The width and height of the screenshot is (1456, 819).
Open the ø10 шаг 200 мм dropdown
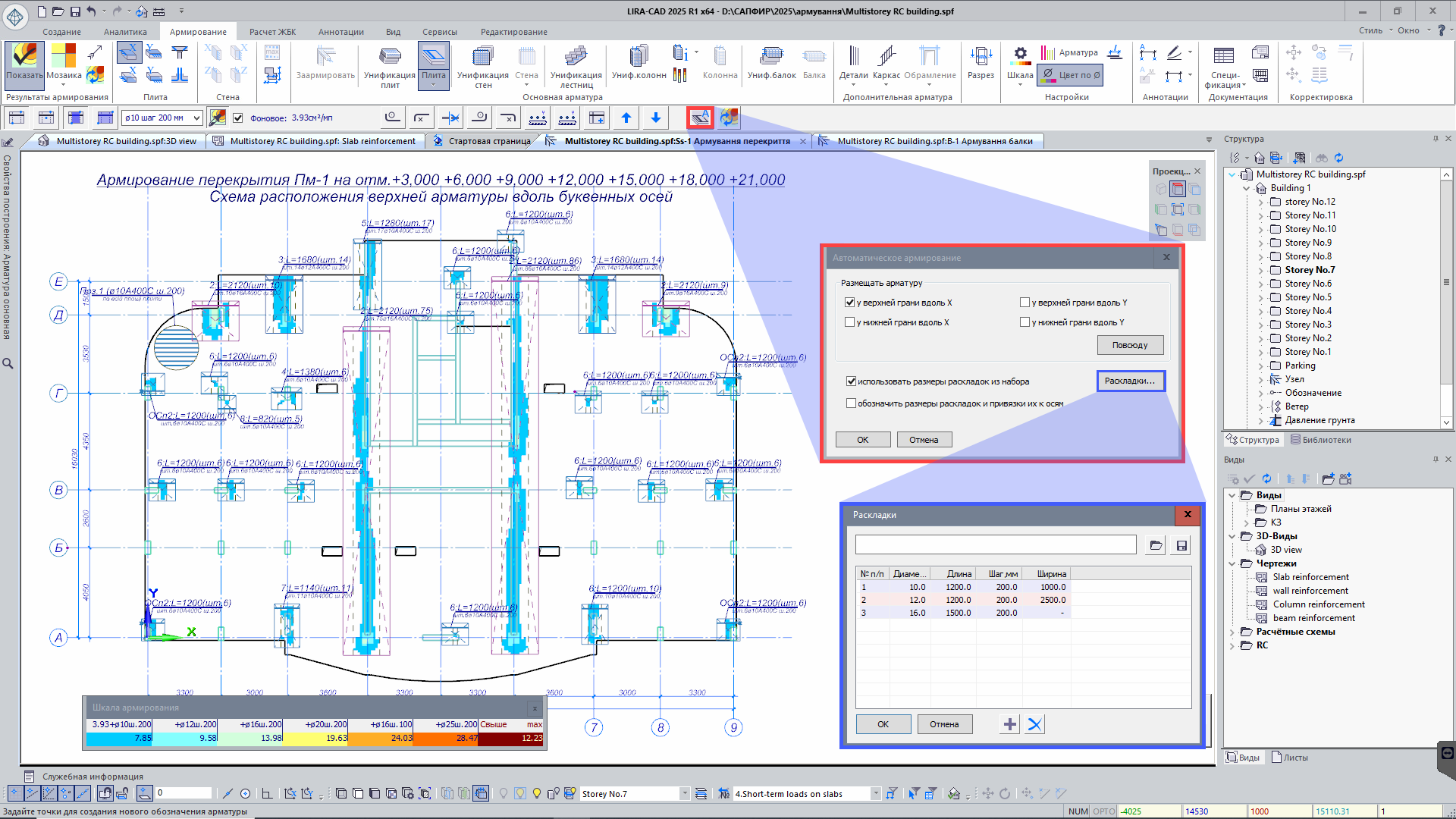[196, 118]
